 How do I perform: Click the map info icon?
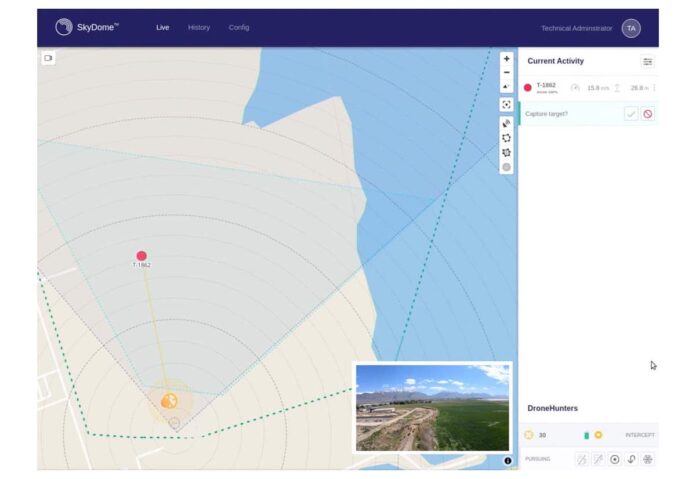pyautogui.click(x=507, y=461)
